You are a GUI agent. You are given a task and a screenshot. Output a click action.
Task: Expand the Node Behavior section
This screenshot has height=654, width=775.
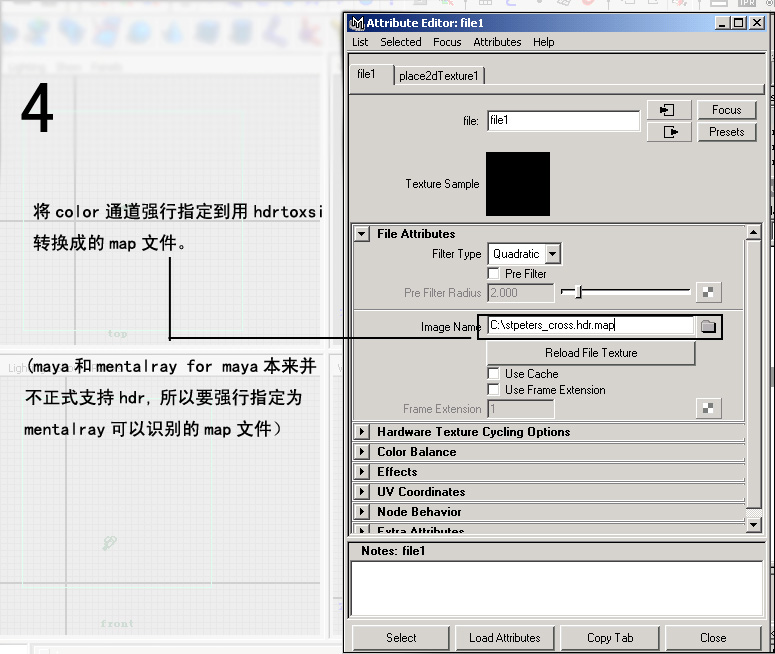(x=362, y=512)
